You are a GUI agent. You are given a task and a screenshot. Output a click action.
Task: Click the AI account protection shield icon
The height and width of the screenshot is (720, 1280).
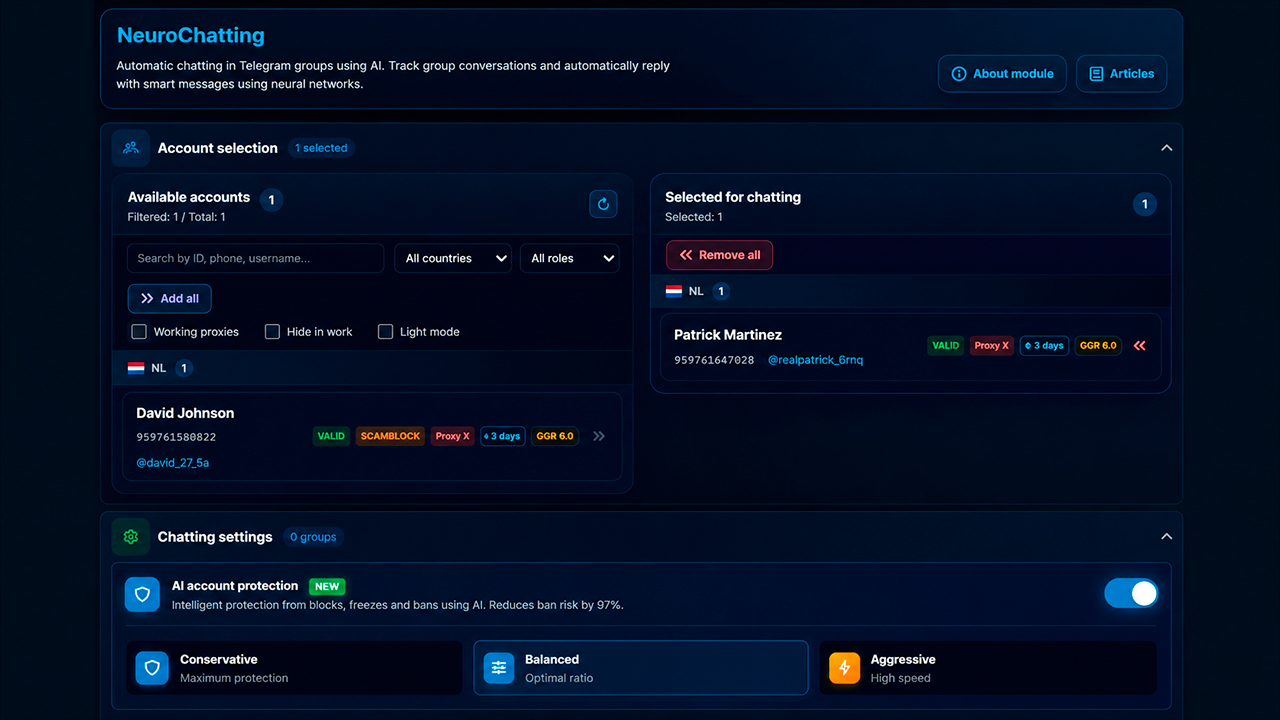pyautogui.click(x=142, y=594)
